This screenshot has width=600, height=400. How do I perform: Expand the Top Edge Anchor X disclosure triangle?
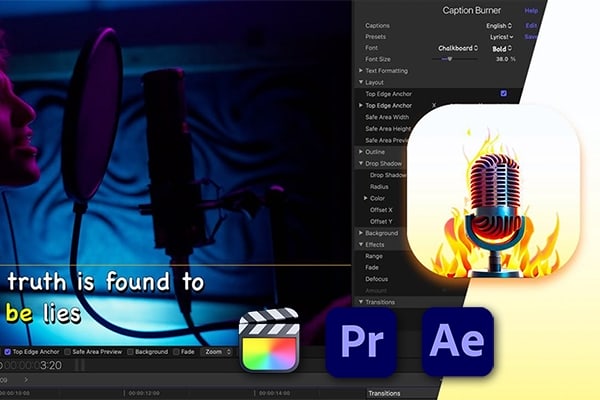[x=360, y=105]
